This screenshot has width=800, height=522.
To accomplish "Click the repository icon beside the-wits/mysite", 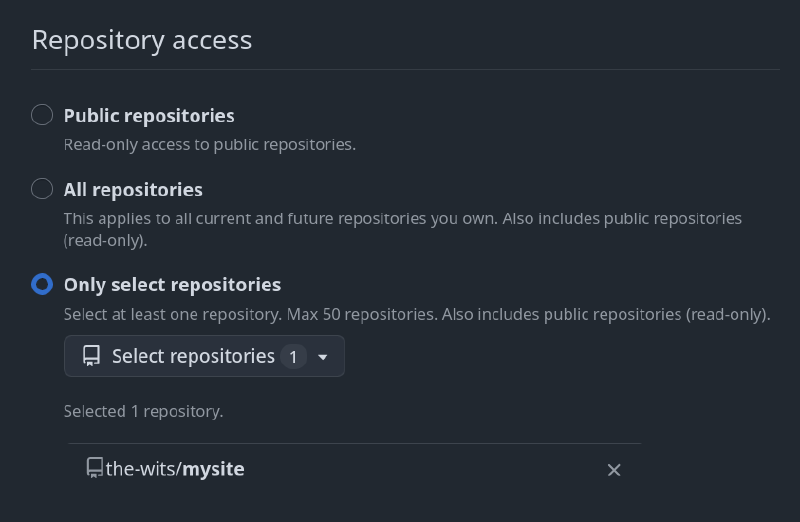I will pyautogui.click(x=95, y=467).
